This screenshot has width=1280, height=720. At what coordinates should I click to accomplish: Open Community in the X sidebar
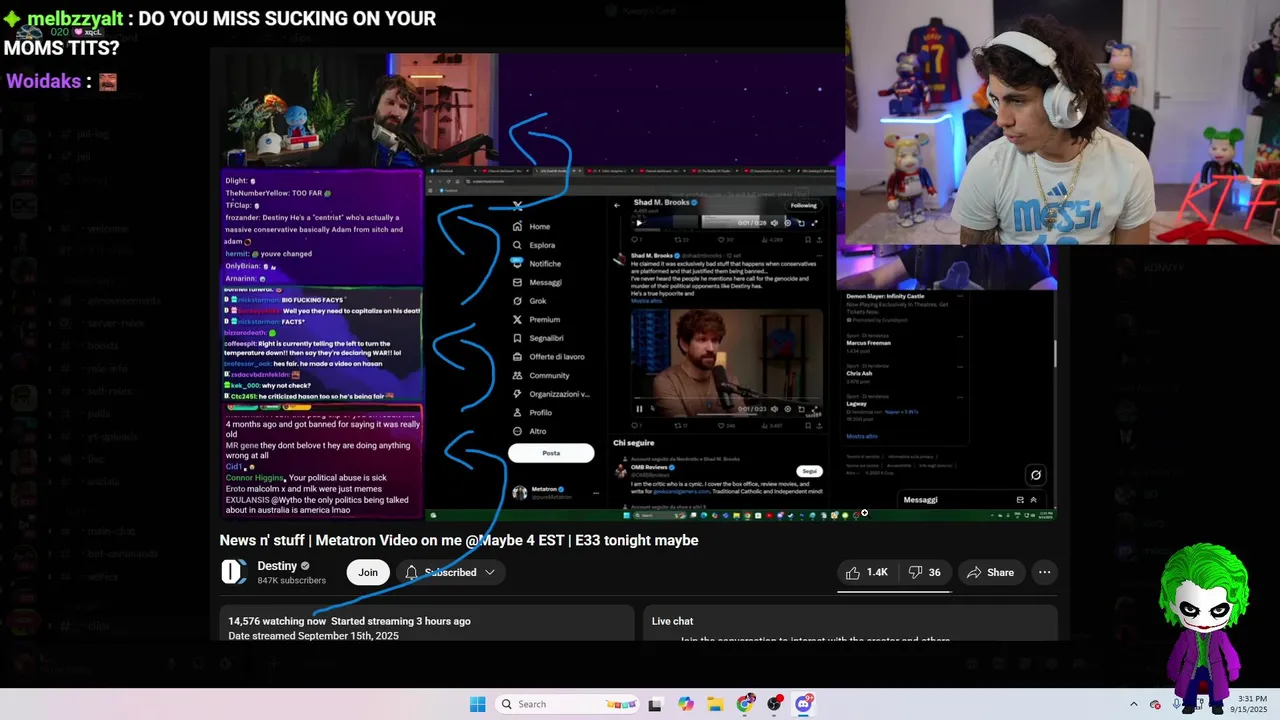(x=540, y=375)
